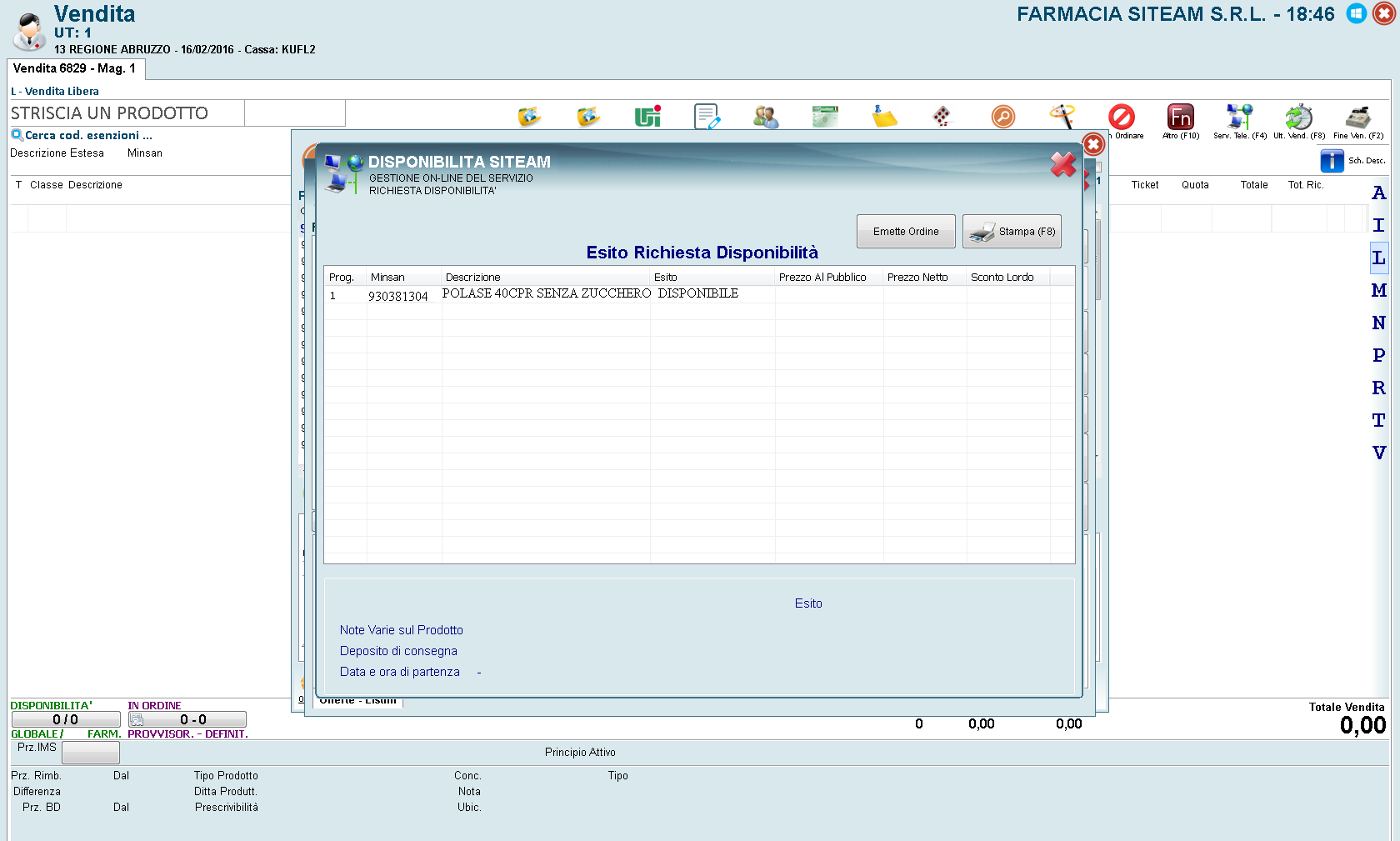Click the Minsan column header in results
The height and width of the screenshot is (841, 1400).
pyautogui.click(x=404, y=277)
